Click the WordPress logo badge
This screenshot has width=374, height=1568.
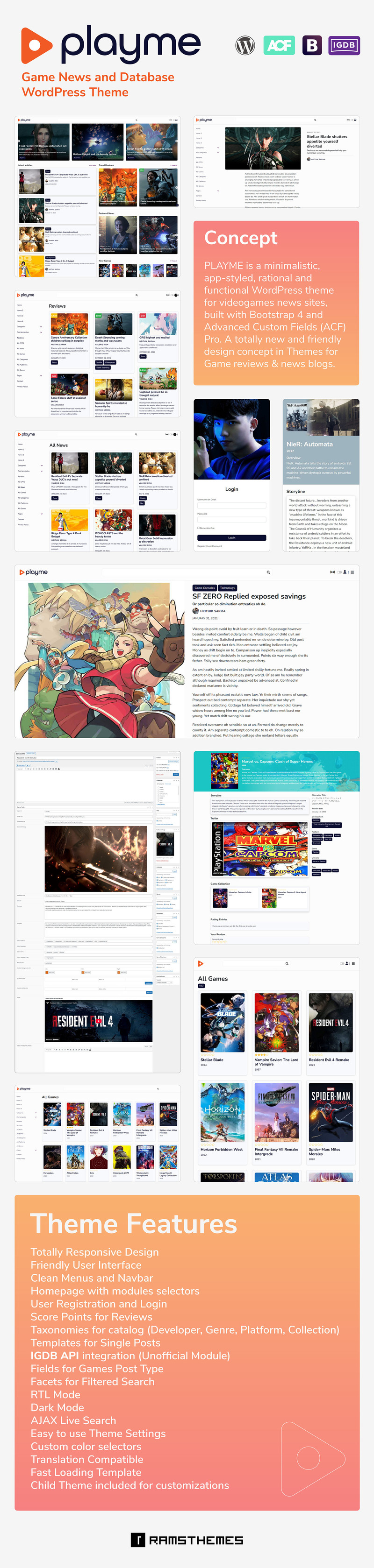tap(245, 45)
